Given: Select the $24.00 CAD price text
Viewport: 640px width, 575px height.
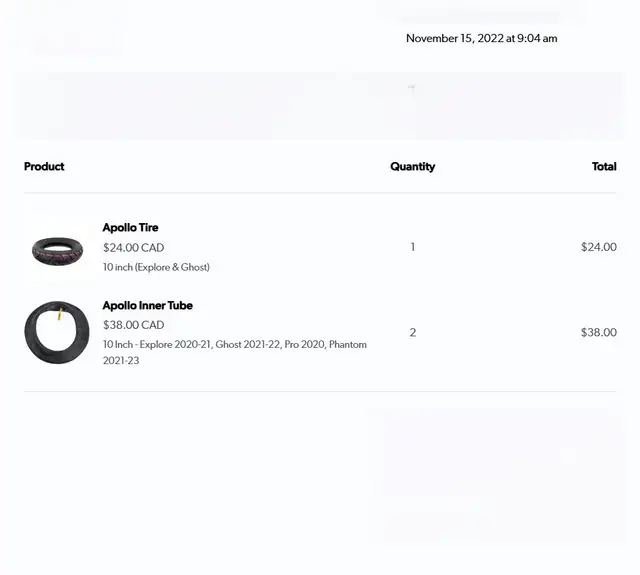Looking at the screenshot, I should pos(133,248).
